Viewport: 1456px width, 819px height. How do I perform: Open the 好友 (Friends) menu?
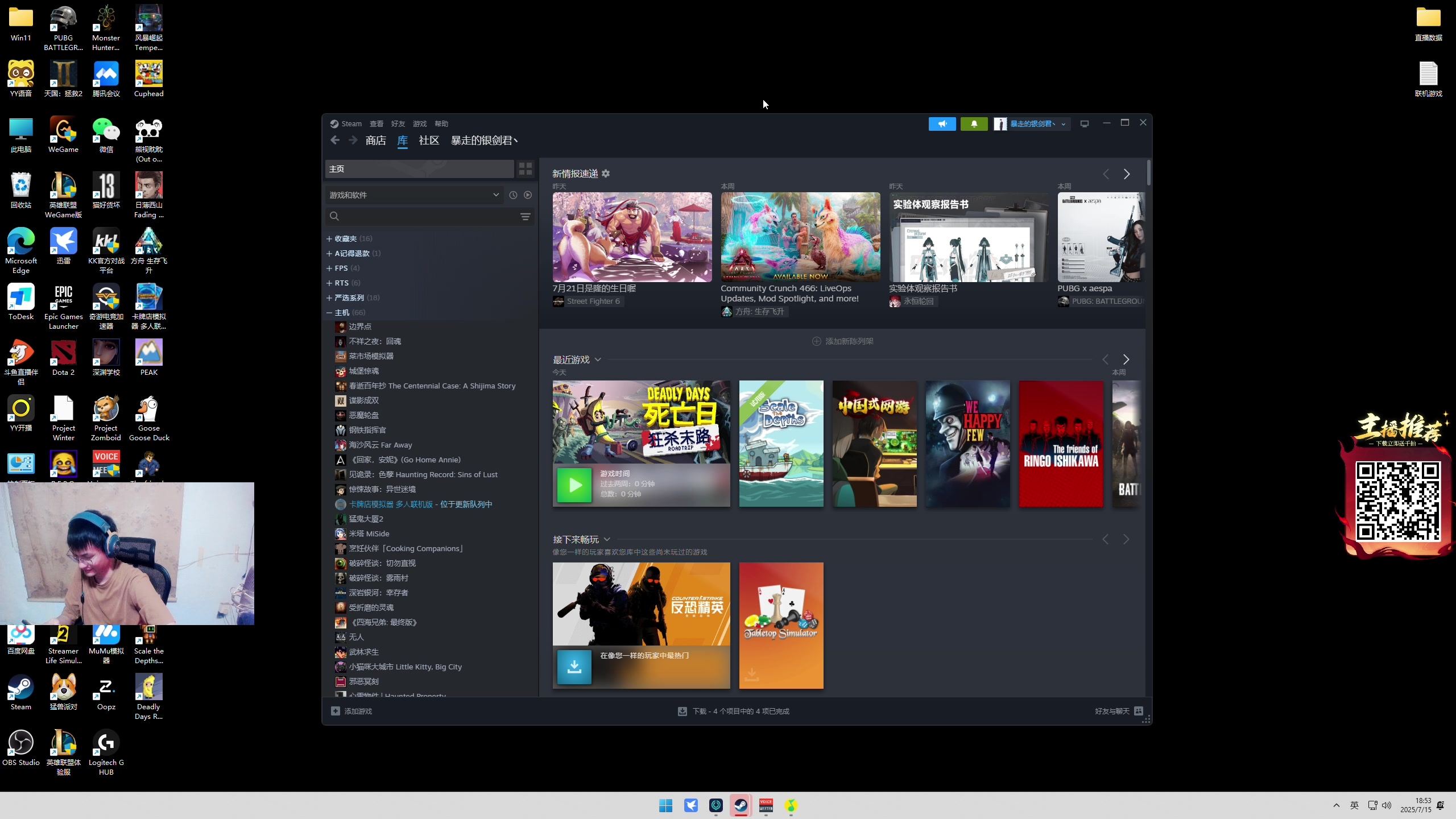coord(398,124)
